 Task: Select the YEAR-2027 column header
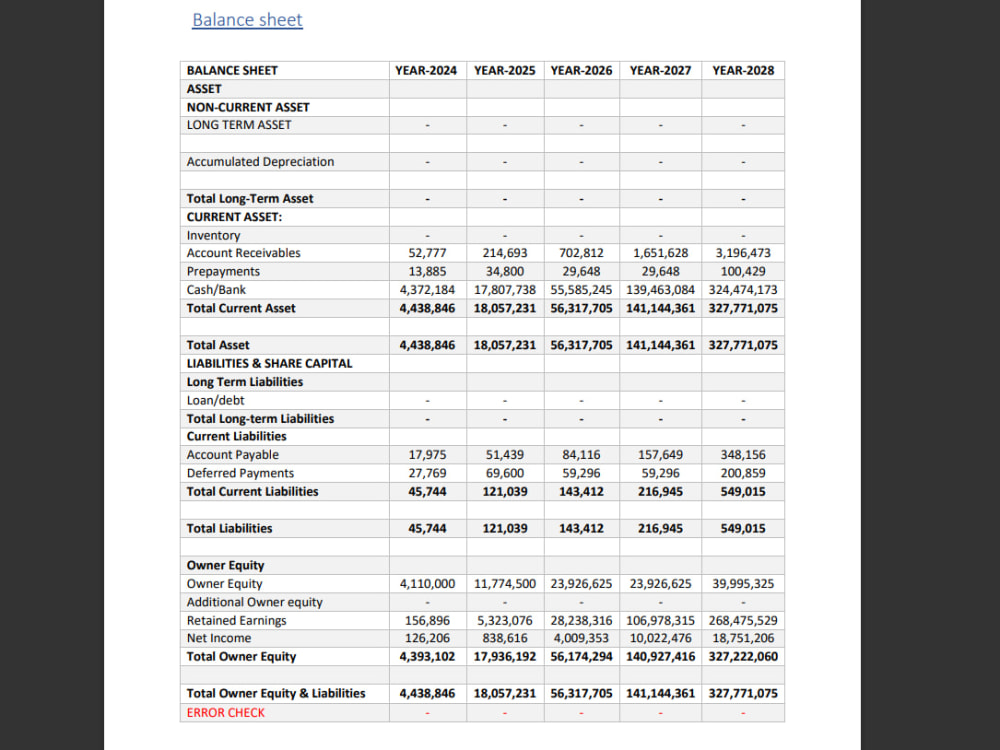pos(660,70)
